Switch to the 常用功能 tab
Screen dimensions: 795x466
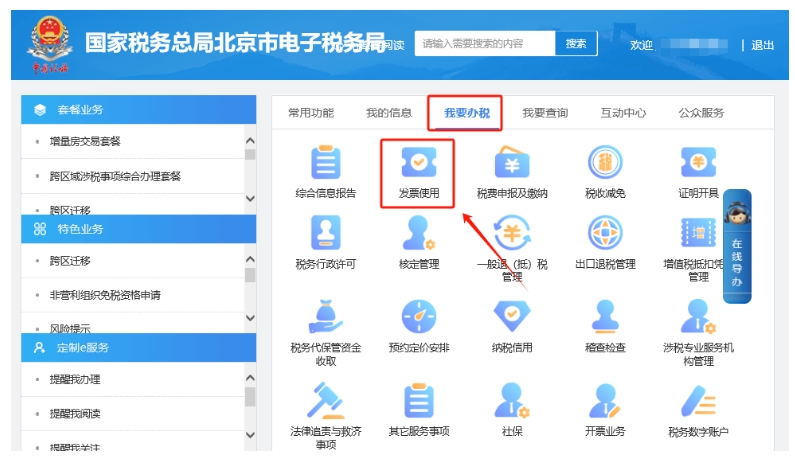(310, 113)
